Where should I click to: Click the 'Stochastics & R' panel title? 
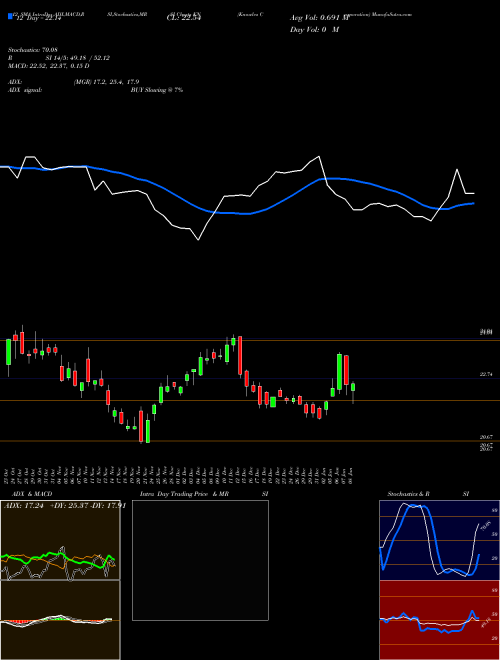[x=409, y=494]
